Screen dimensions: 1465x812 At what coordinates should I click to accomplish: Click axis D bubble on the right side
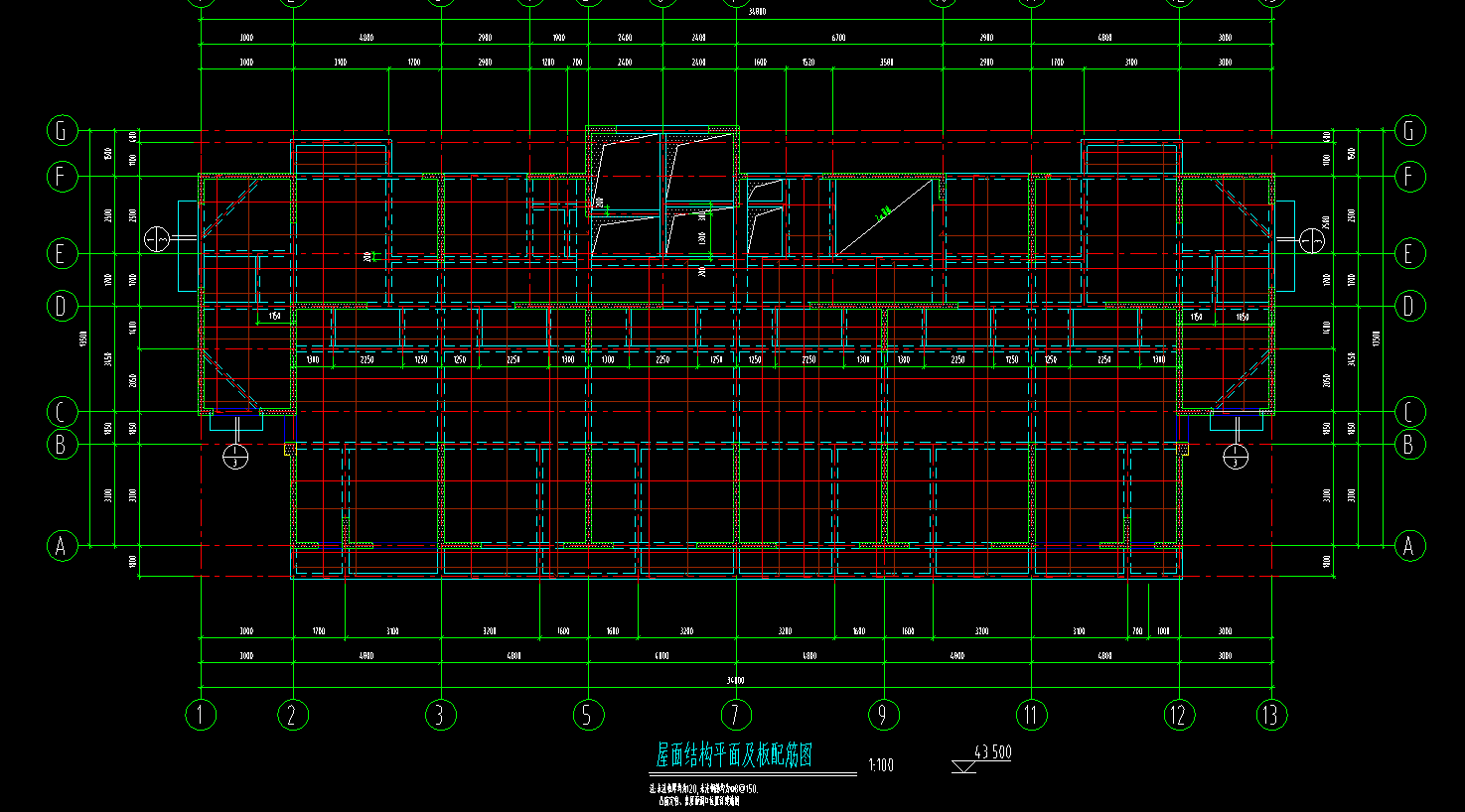(x=1408, y=306)
